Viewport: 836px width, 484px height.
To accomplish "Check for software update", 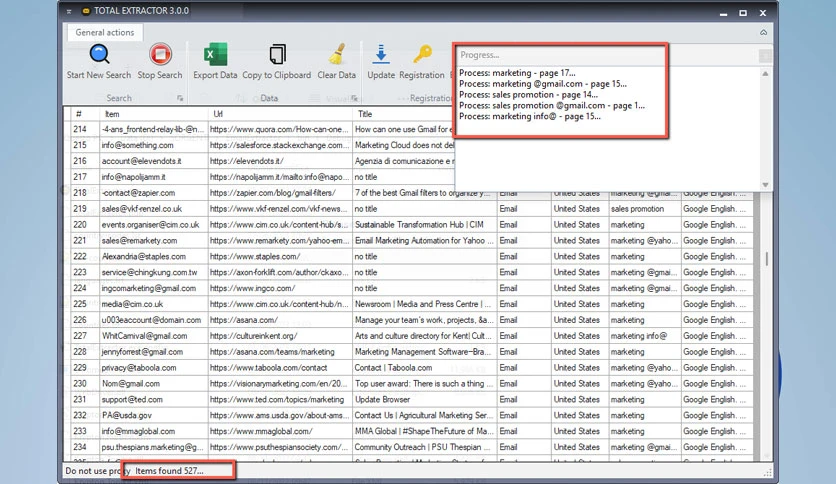I will point(381,62).
